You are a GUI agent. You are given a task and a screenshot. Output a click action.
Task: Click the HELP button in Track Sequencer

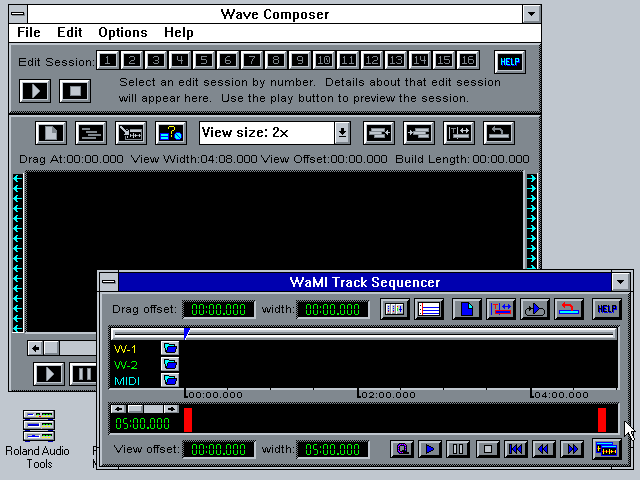(x=607, y=309)
